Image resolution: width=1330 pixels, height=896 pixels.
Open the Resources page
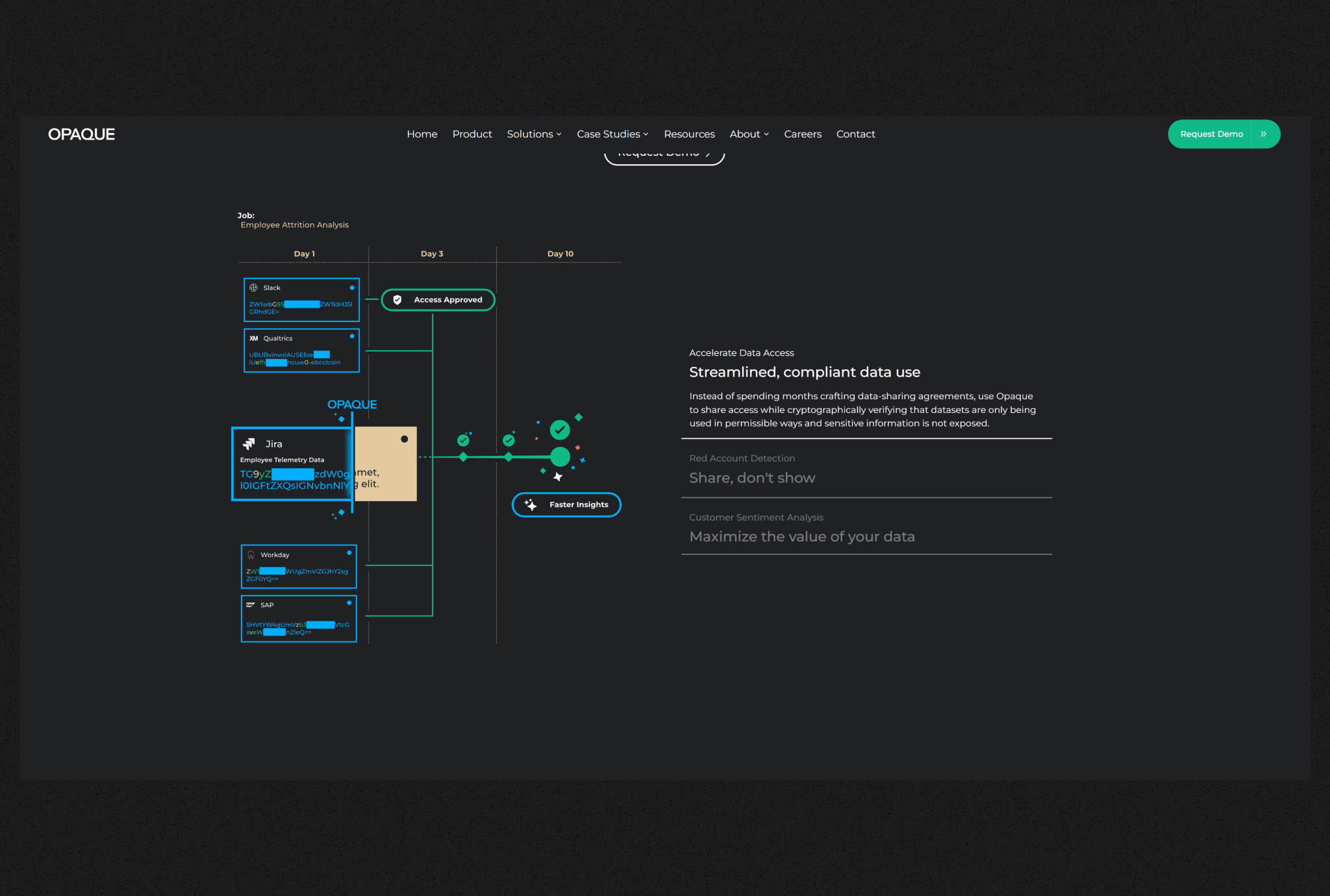tap(689, 134)
